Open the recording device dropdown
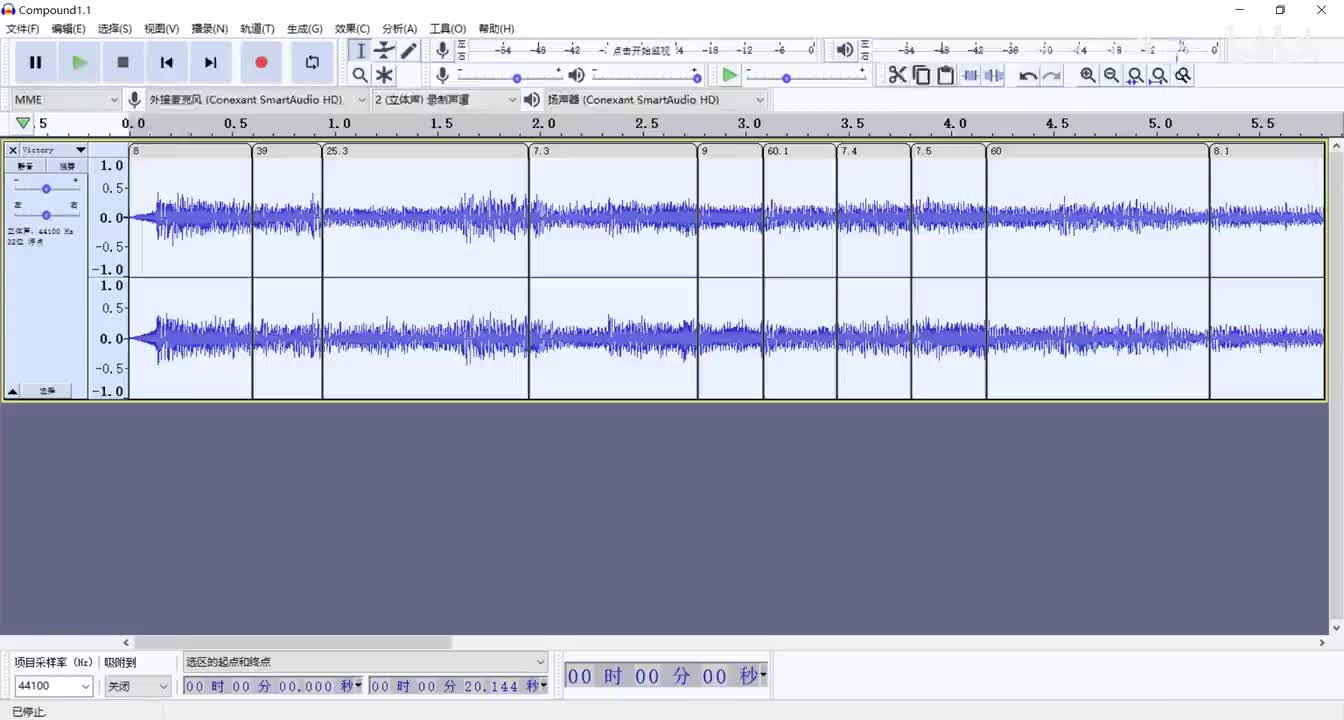Image resolution: width=1344 pixels, height=720 pixels. (x=258, y=100)
